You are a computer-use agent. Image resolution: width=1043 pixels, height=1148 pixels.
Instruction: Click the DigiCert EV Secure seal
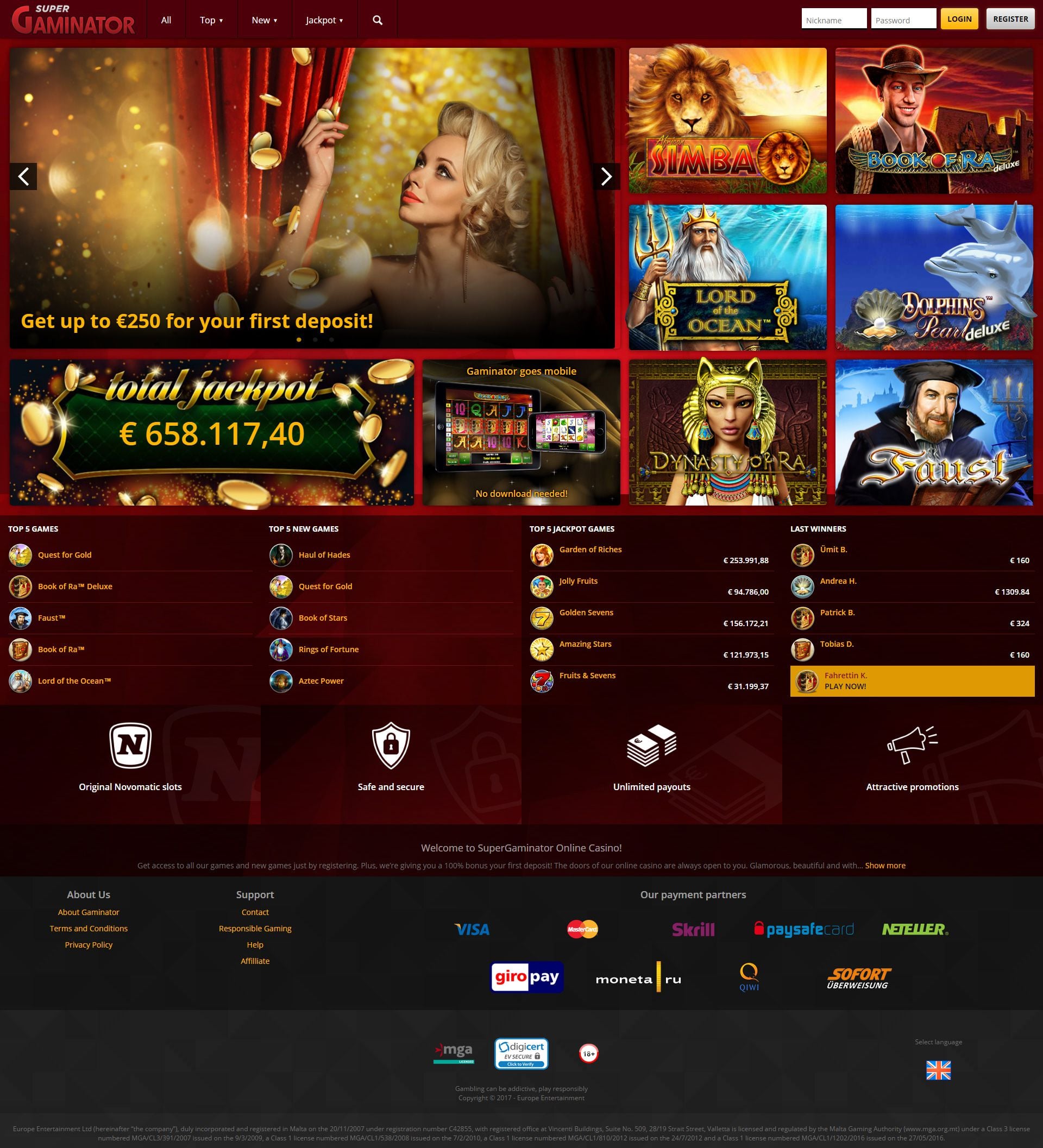click(521, 1054)
